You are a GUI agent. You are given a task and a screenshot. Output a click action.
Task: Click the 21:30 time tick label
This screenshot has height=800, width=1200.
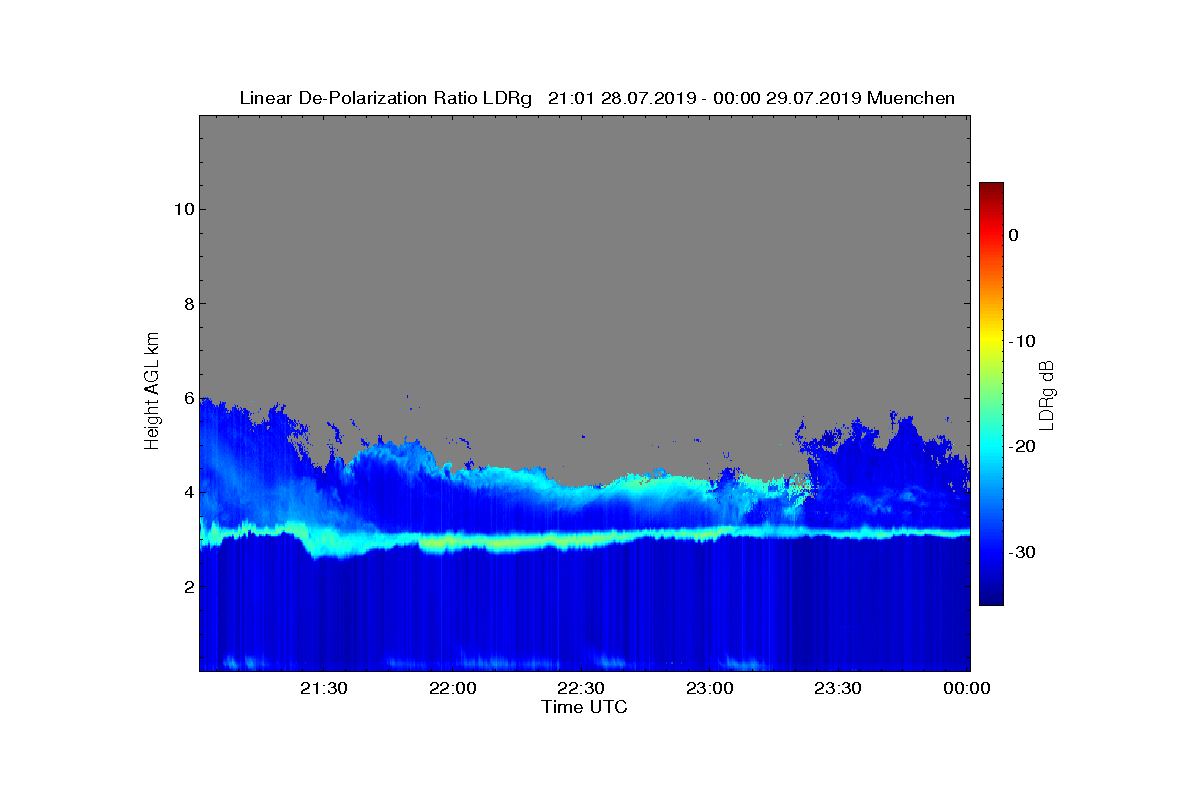tap(324, 688)
